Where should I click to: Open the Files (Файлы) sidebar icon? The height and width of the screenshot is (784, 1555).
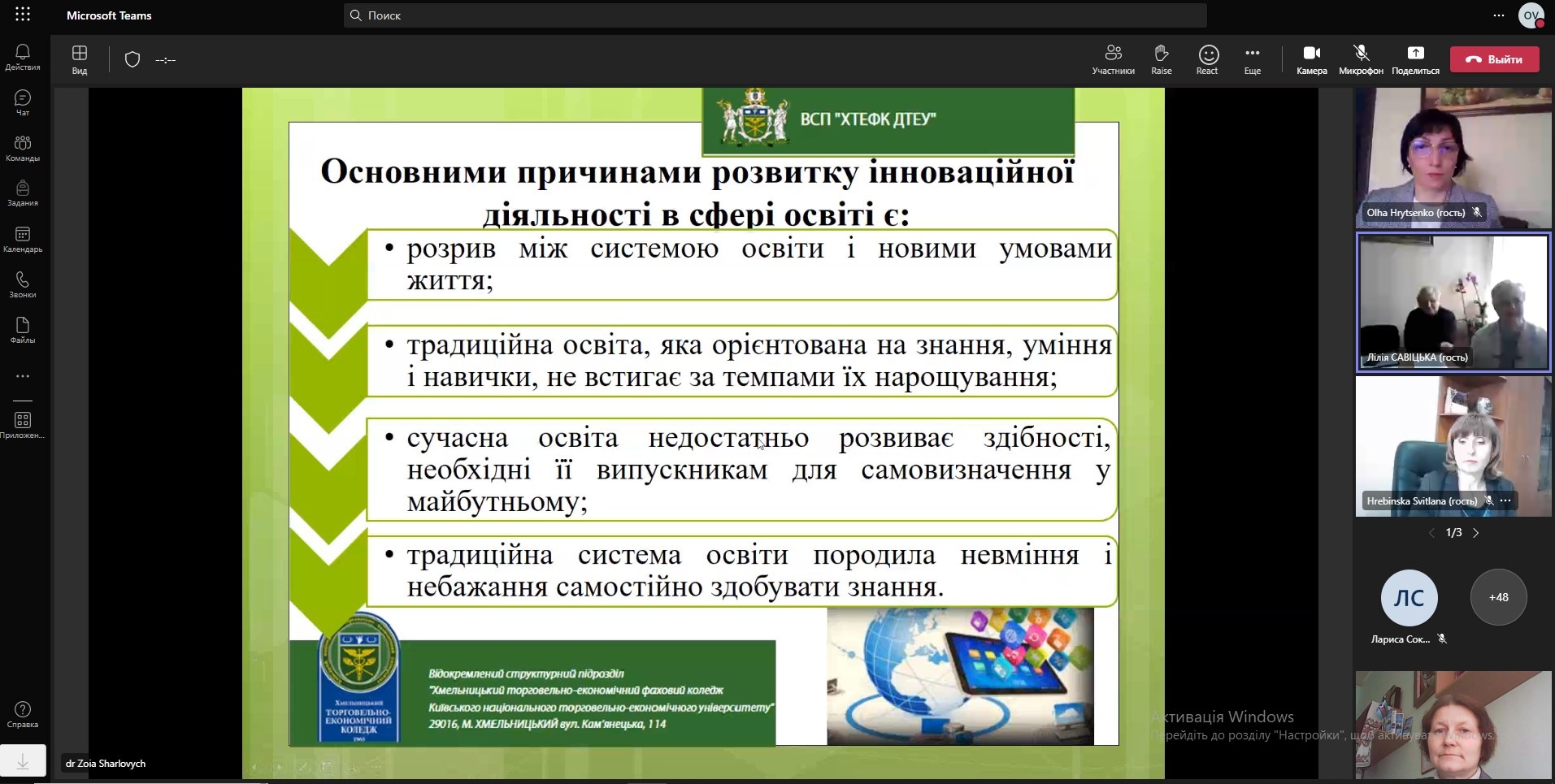[23, 329]
